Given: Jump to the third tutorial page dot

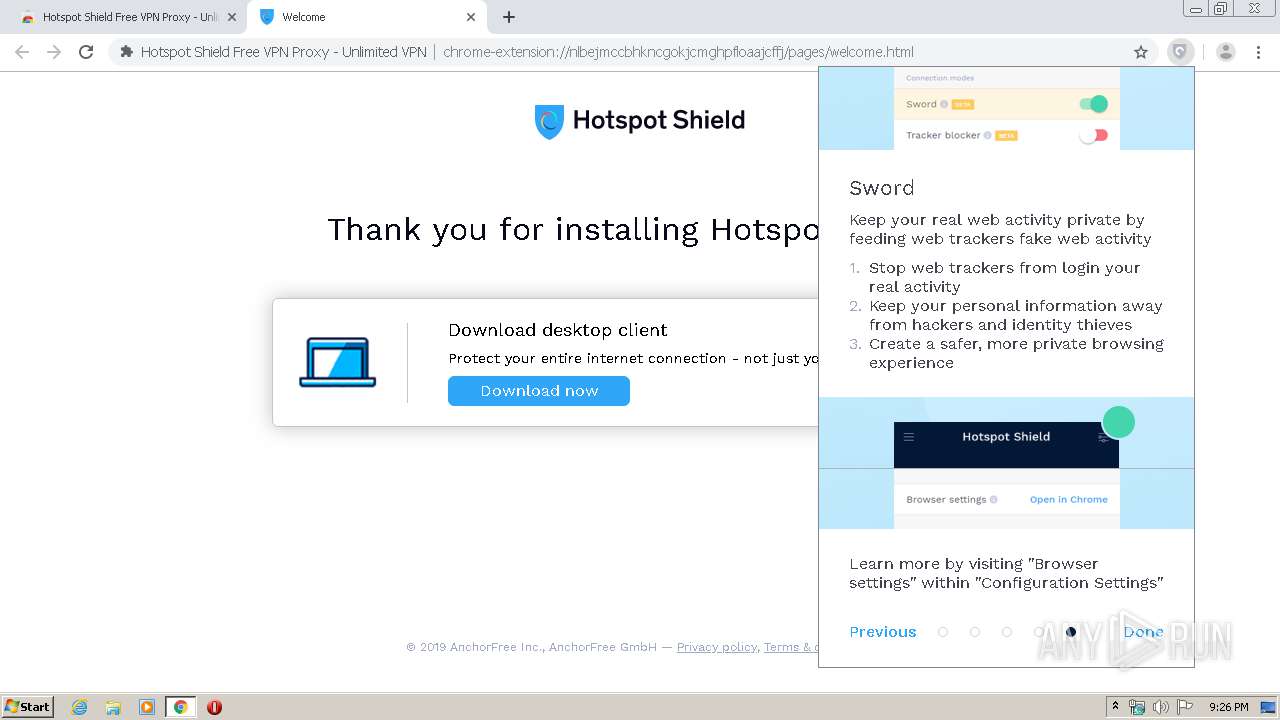Looking at the screenshot, I should point(1007,632).
